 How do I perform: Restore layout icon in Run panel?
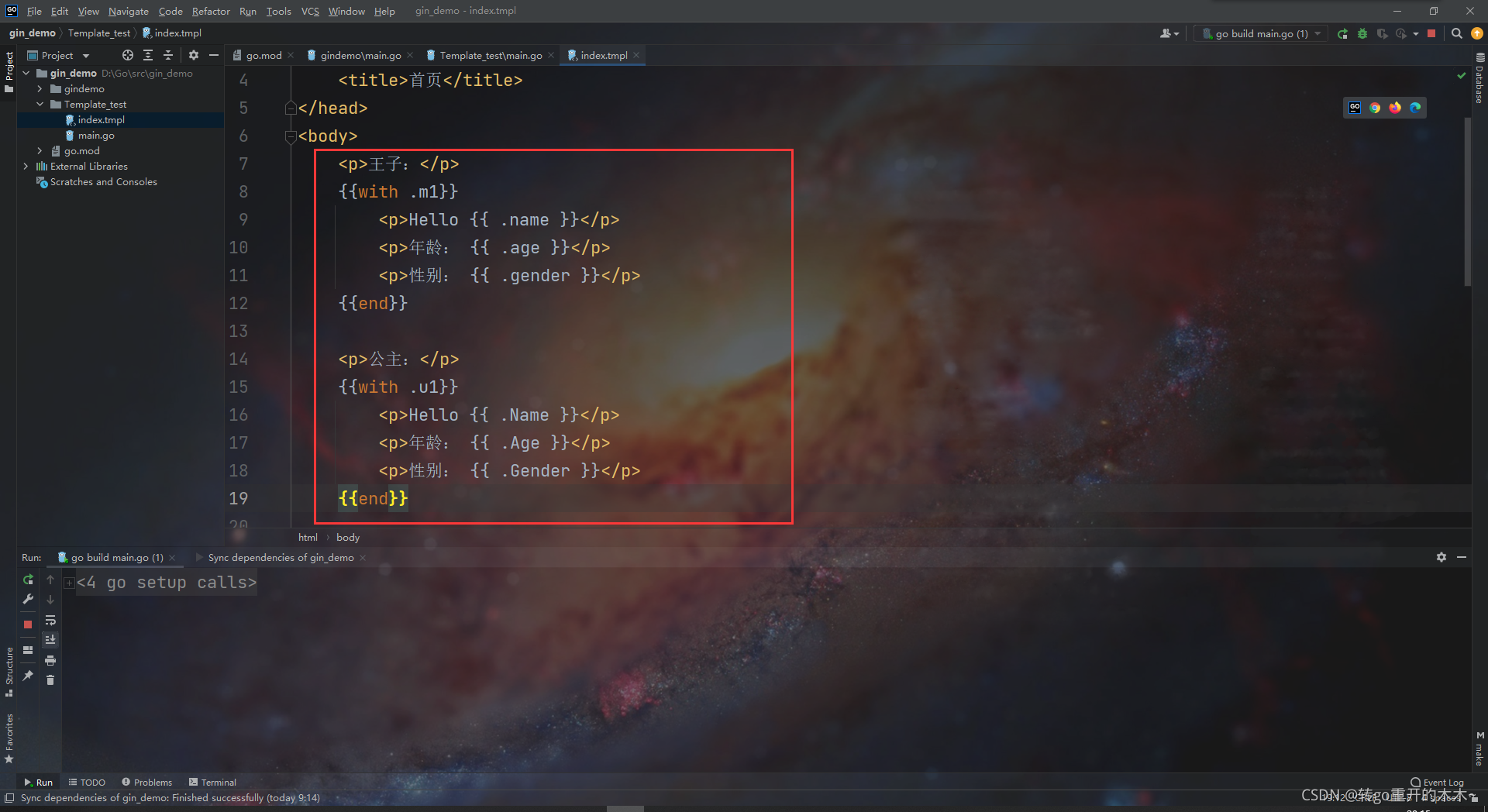(x=28, y=650)
